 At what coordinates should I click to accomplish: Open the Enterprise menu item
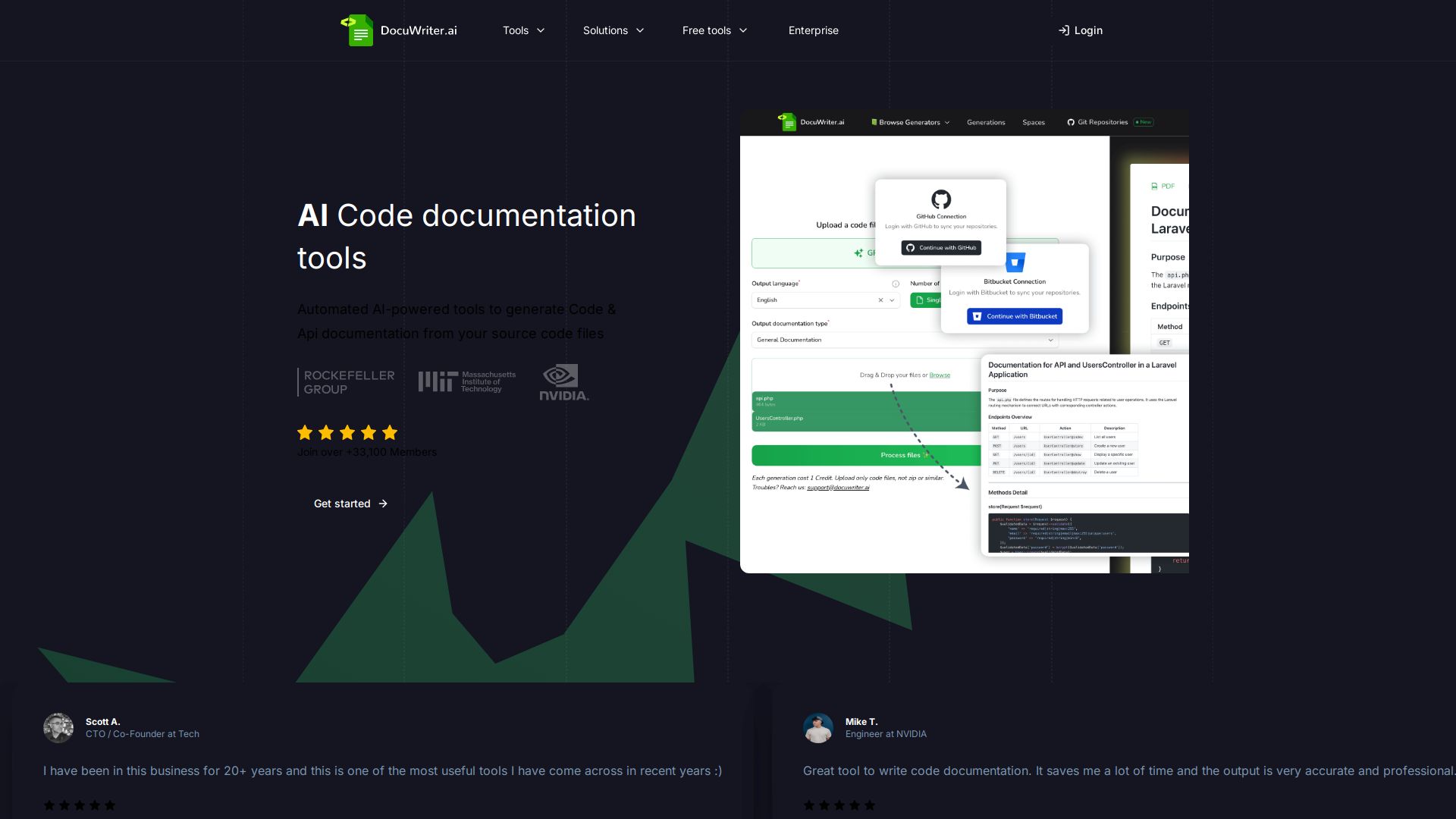click(x=813, y=30)
